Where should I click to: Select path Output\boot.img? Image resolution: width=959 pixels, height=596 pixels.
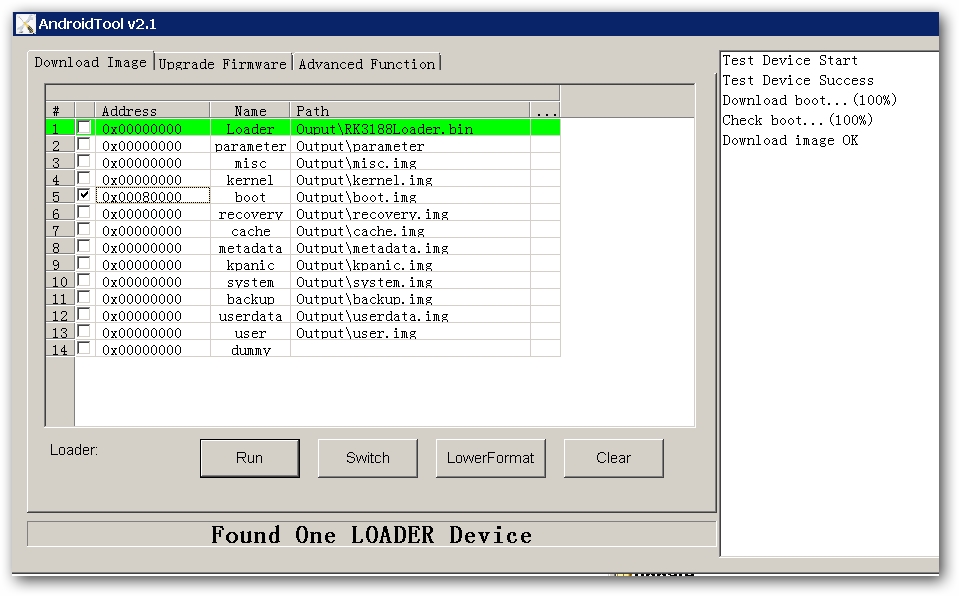(410, 196)
